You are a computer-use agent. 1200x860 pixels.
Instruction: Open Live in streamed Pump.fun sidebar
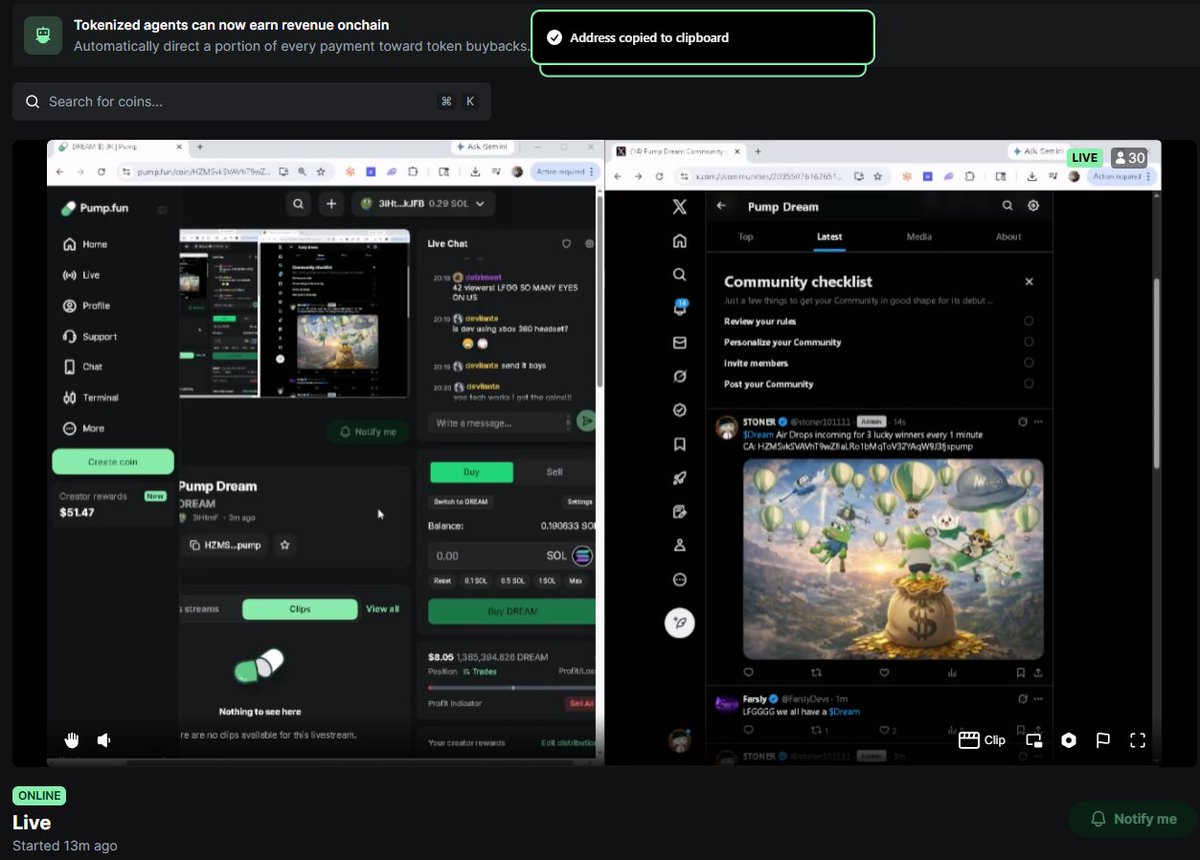(x=81, y=275)
